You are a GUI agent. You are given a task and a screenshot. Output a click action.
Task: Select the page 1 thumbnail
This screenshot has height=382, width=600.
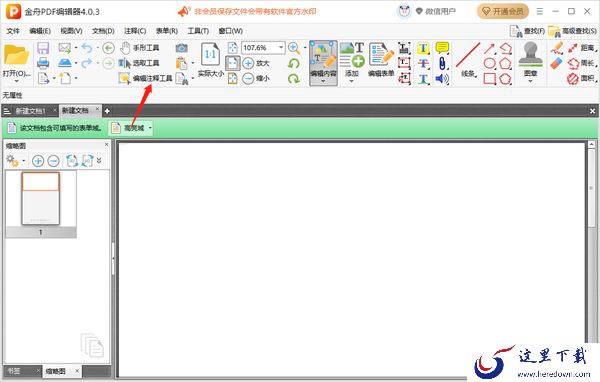[41, 198]
